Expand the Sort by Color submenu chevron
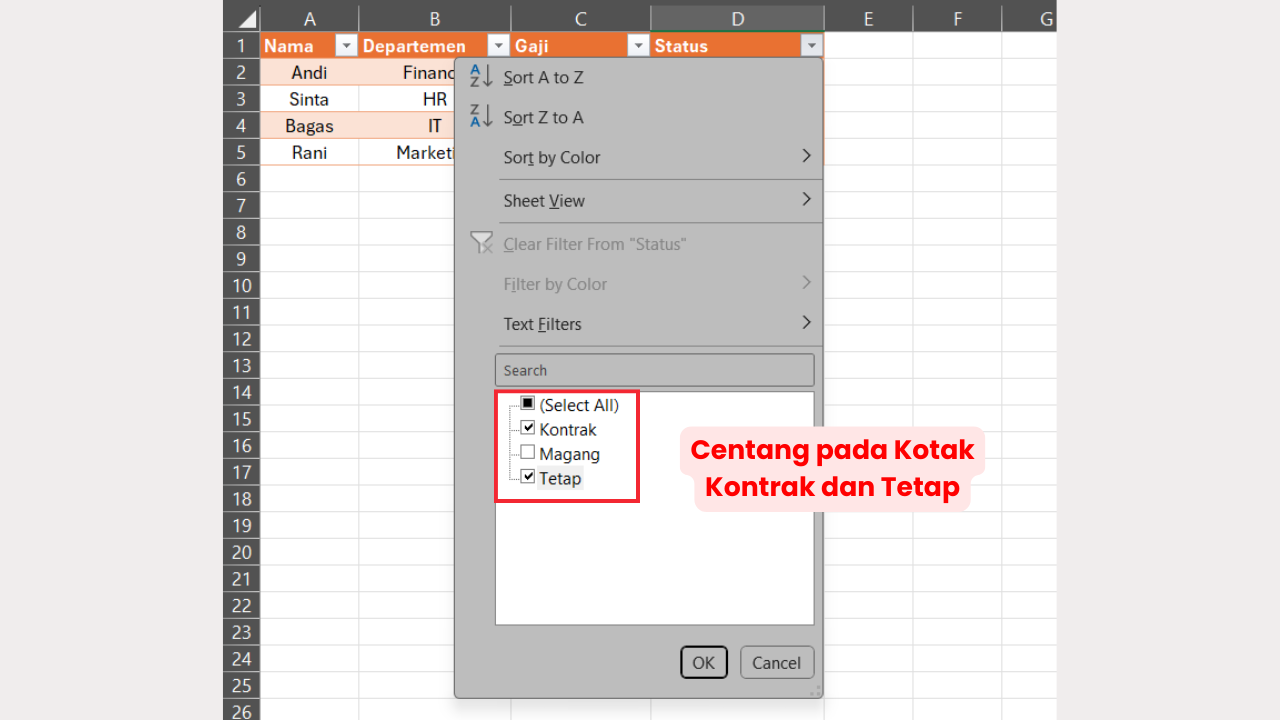The width and height of the screenshot is (1280, 720). [x=806, y=156]
